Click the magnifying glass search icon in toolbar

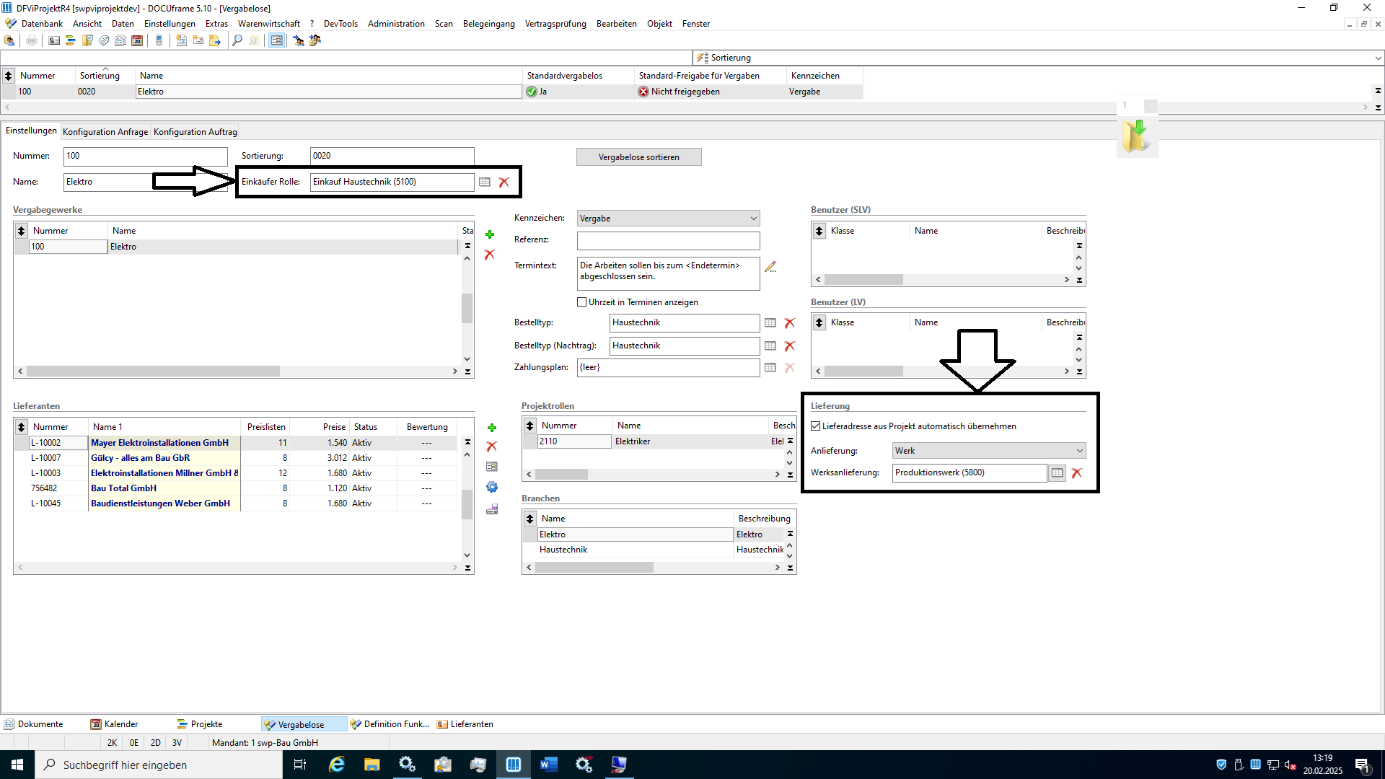[237, 41]
